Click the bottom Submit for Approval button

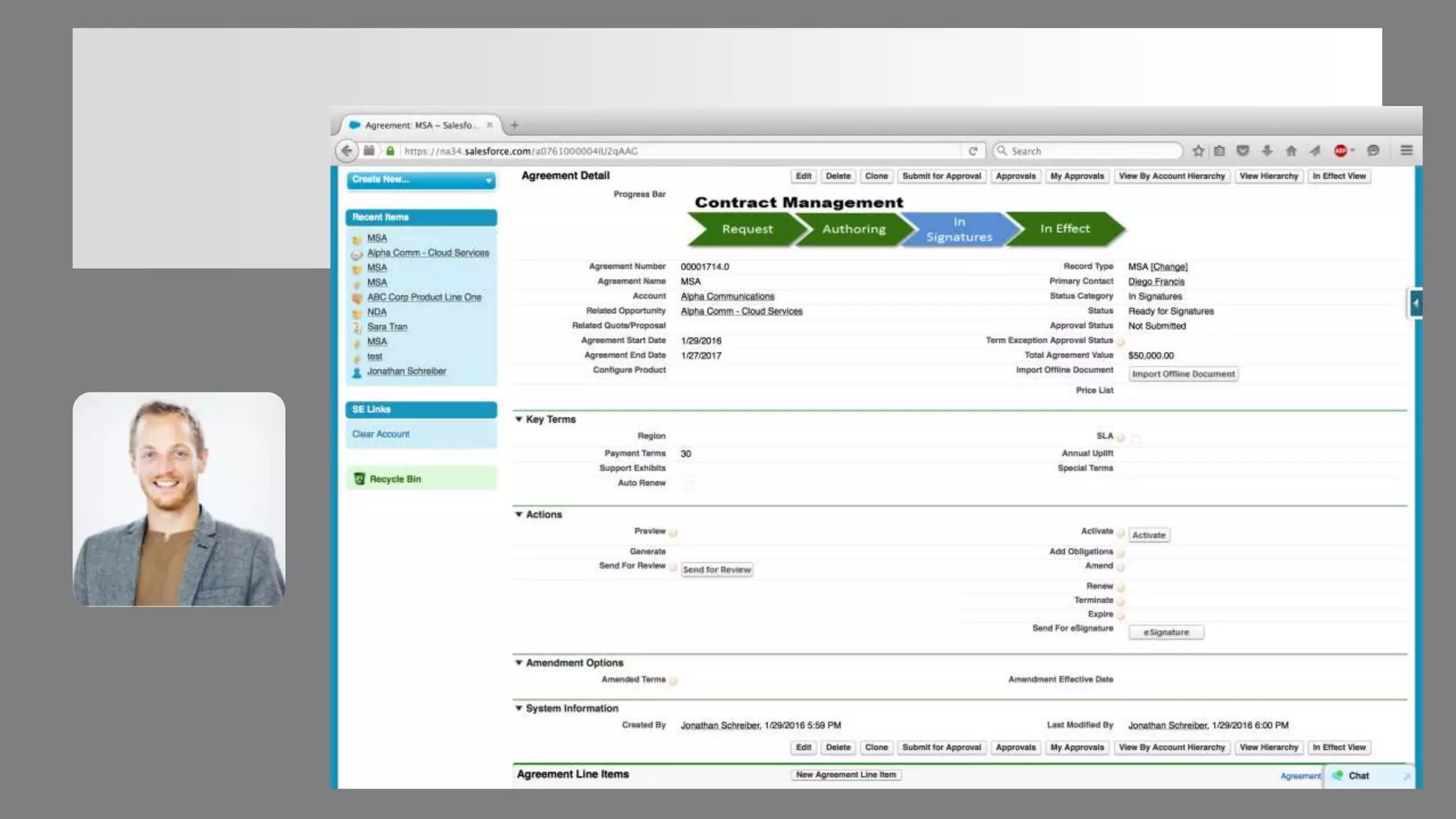point(941,748)
